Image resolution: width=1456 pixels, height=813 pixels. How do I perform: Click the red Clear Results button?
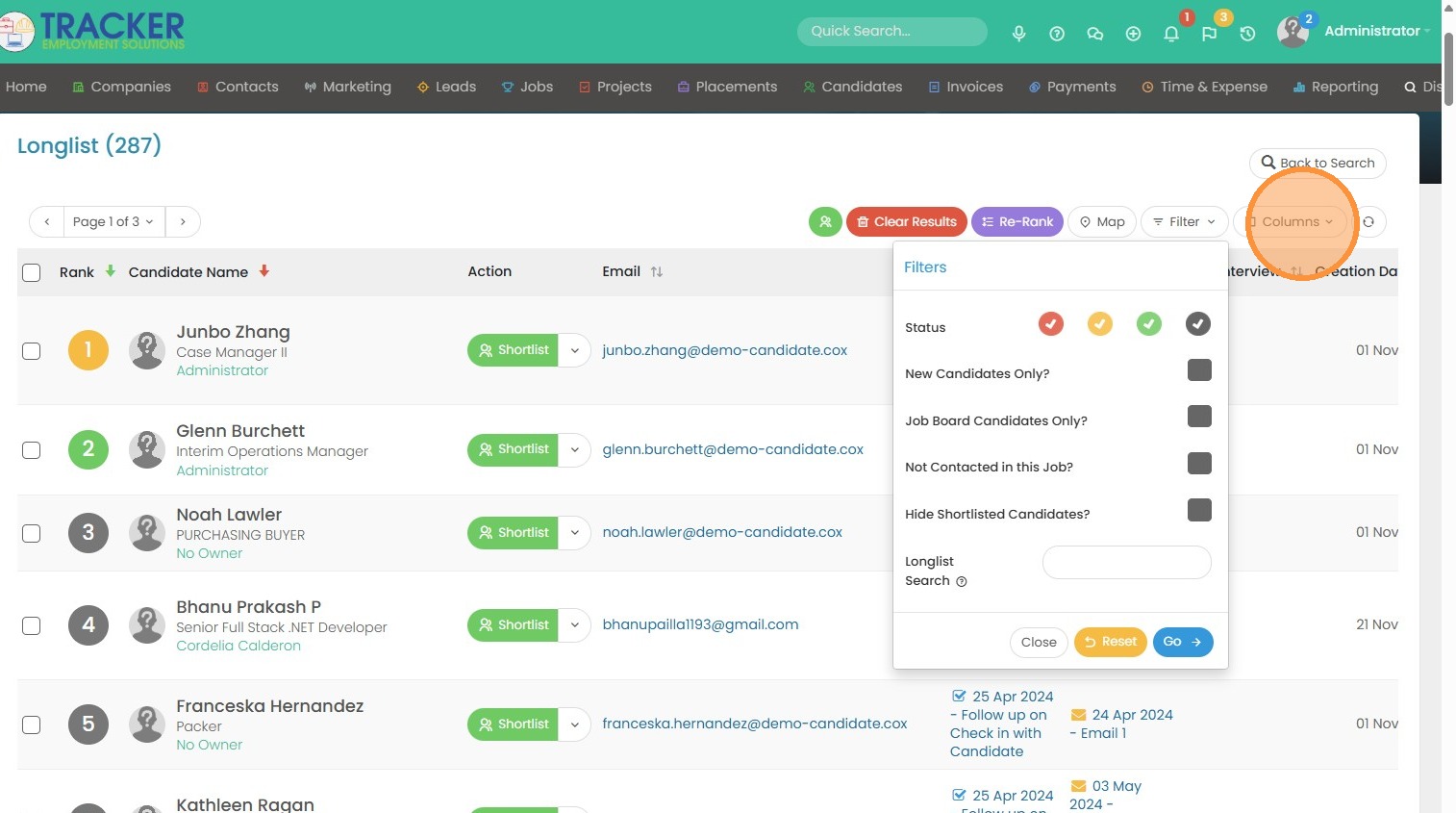[x=907, y=221]
